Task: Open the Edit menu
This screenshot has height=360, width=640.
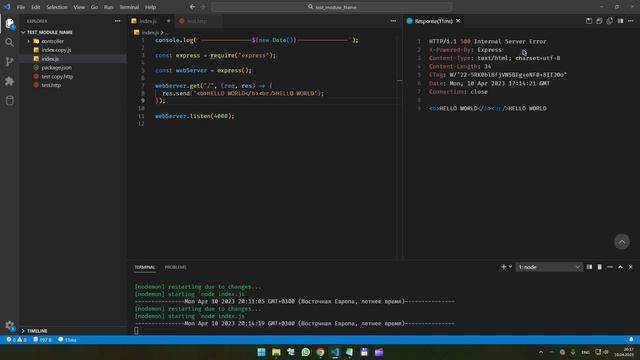Action: [x=36, y=7]
